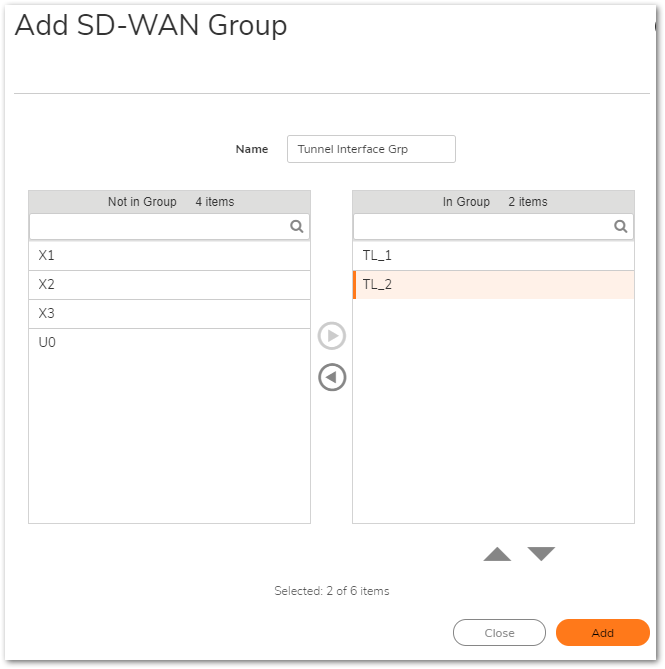
Task: Move selected interface down with down triangle
Action: 541,554
